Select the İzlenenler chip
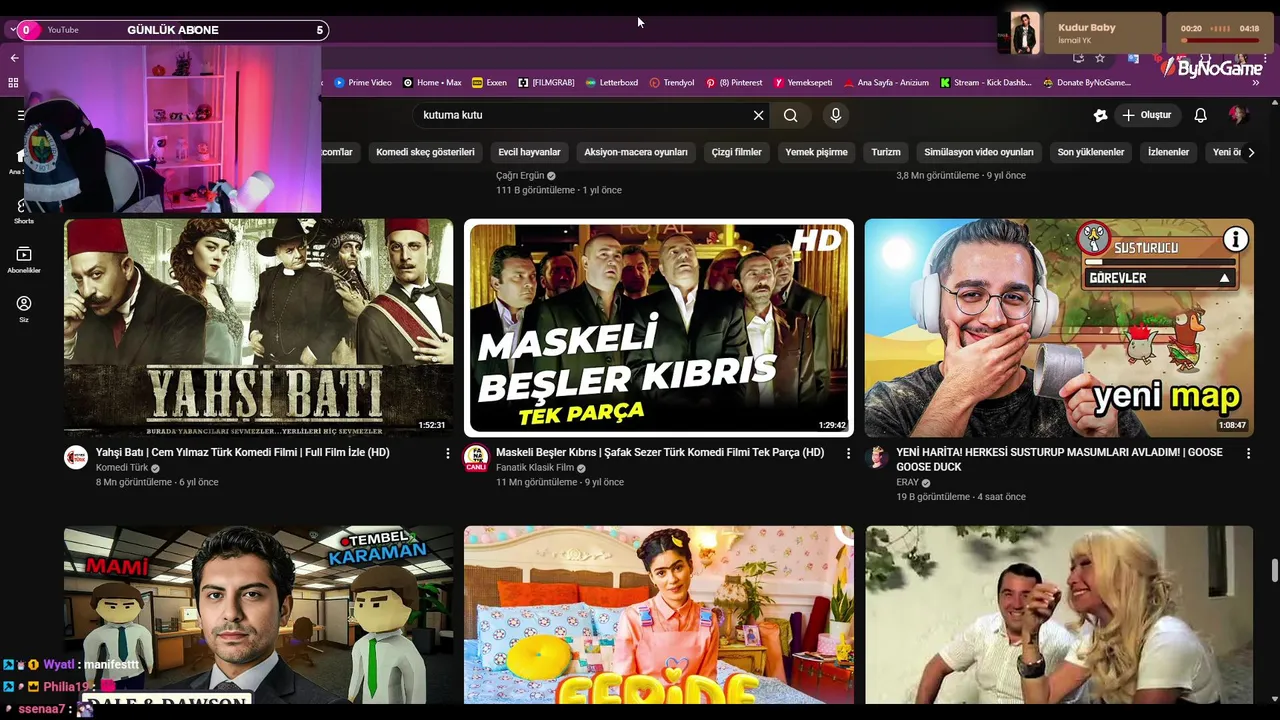This screenshot has height=720, width=1280. point(1168,152)
